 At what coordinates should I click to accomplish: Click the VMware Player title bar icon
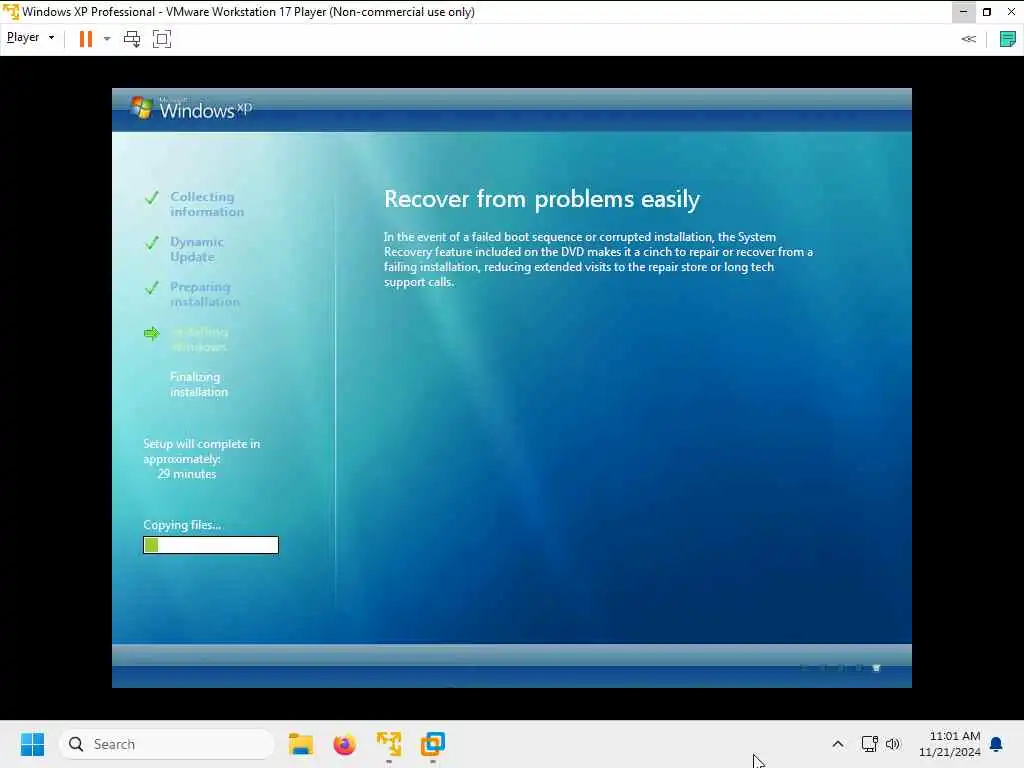click(x=10, y=12)
